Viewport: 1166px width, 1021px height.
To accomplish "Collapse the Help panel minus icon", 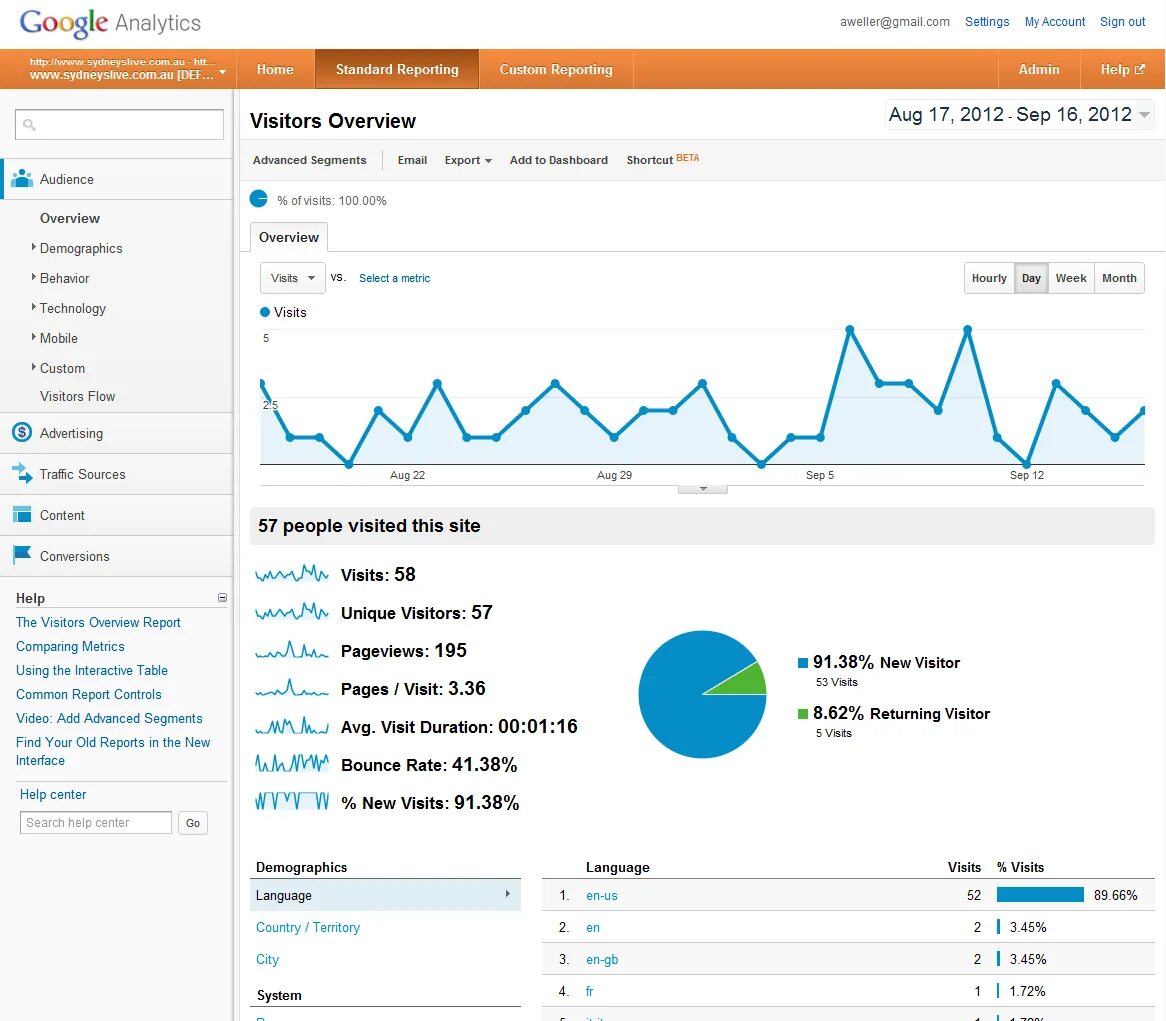I will tap(222, 597).
